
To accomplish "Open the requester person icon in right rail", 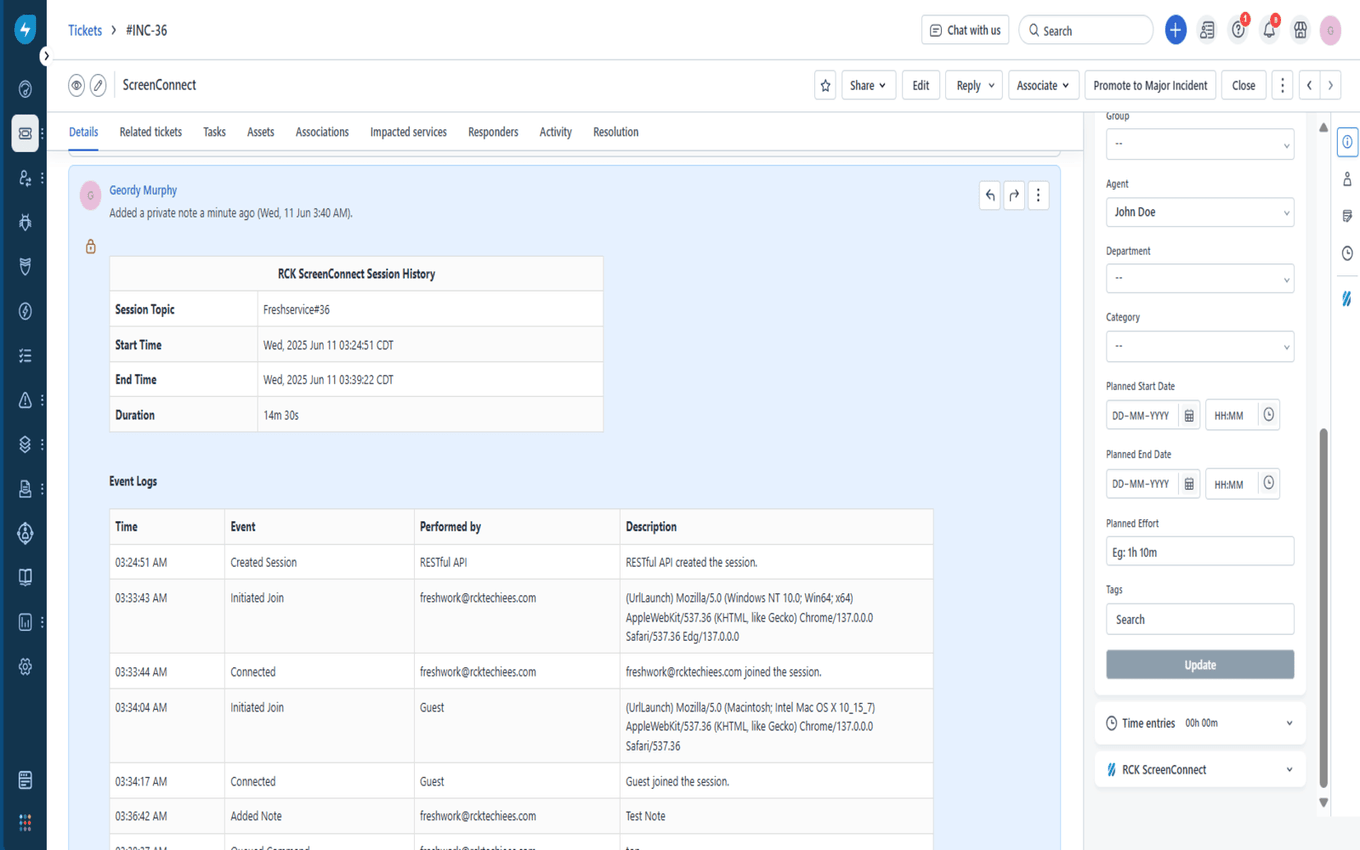I will tap(1347, 179).
